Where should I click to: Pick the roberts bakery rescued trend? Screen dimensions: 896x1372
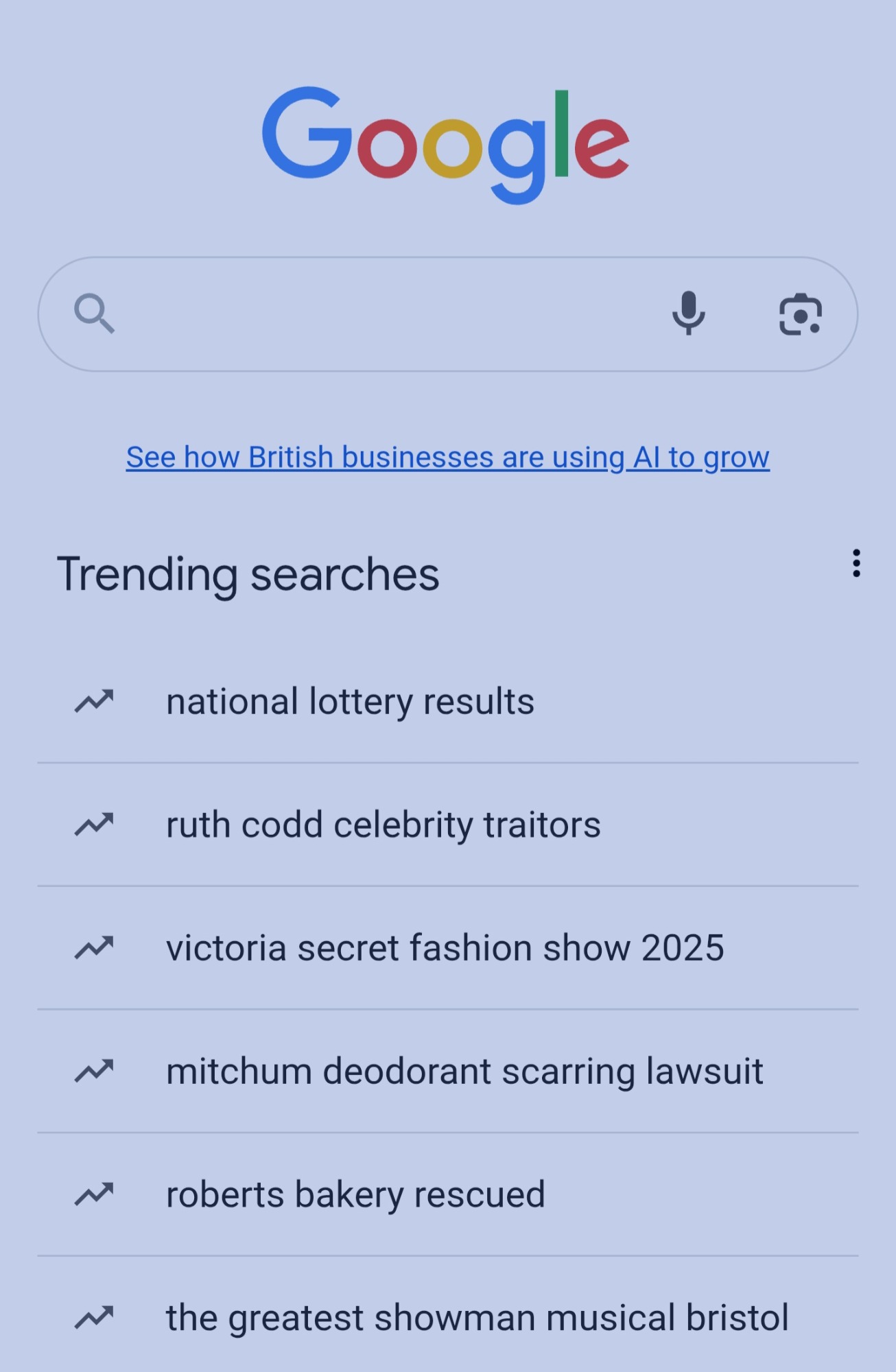[x=355, y=1195]
